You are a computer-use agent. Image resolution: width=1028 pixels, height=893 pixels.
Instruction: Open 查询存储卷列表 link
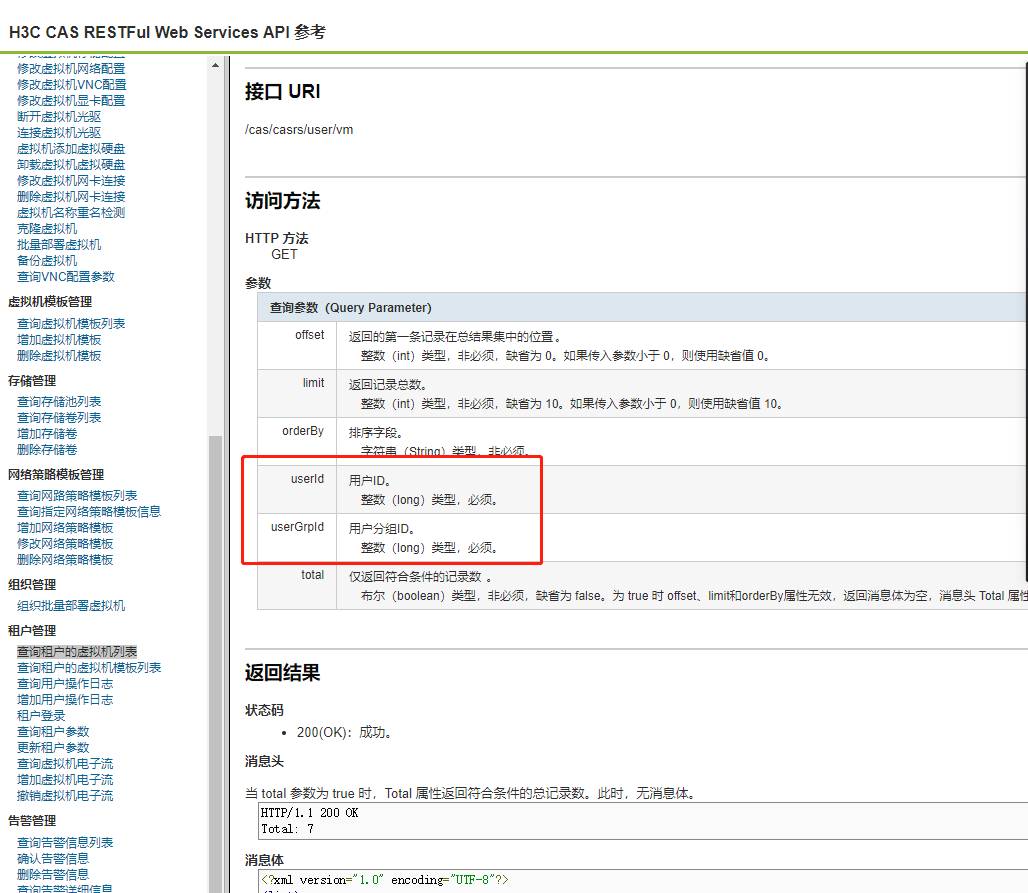click(59, 418)
